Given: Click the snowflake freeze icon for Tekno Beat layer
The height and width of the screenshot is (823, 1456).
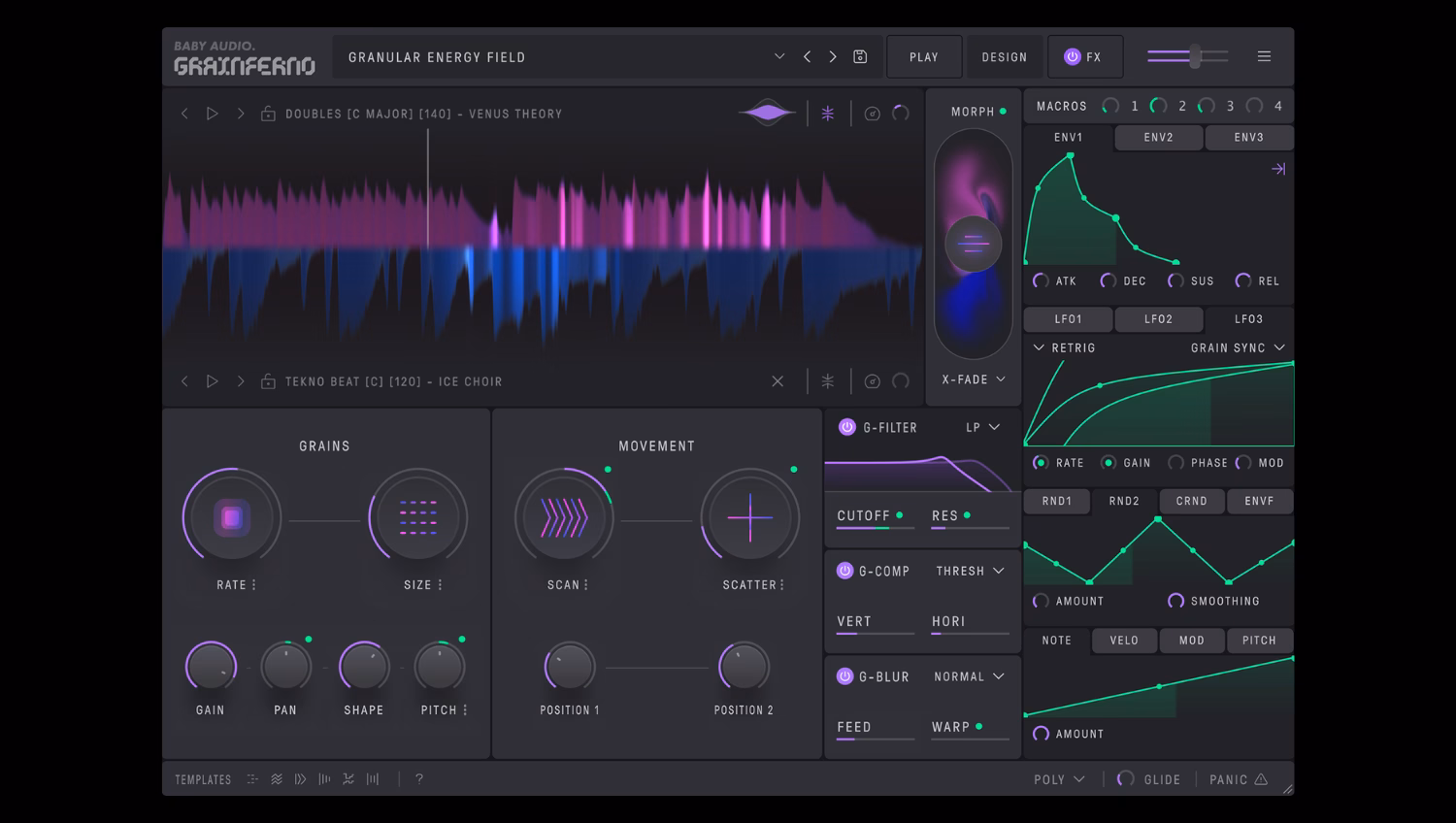Looking at the screenshot, I should (x=827, y=380).
